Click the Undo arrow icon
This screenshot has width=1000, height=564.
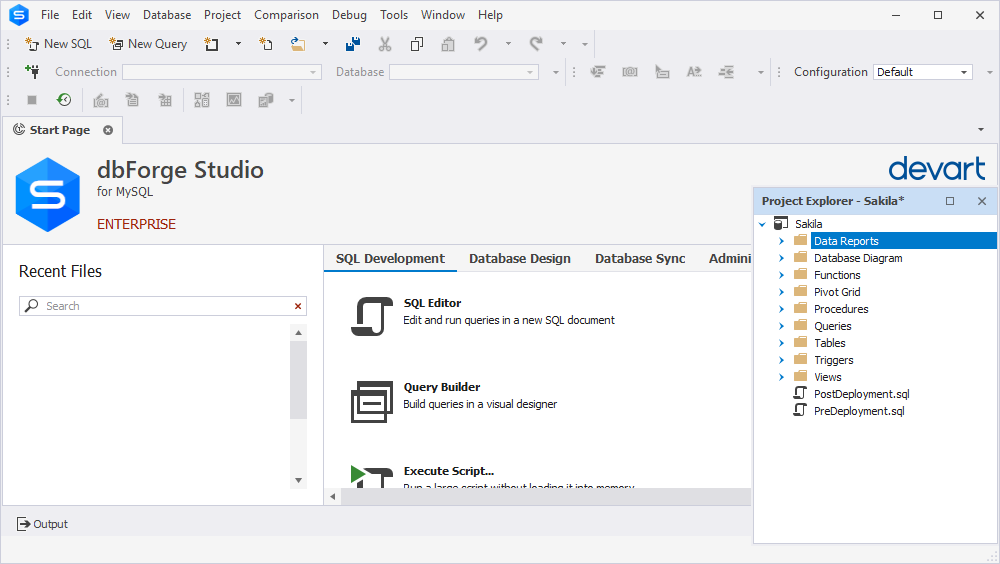click(x=481, y=44)
